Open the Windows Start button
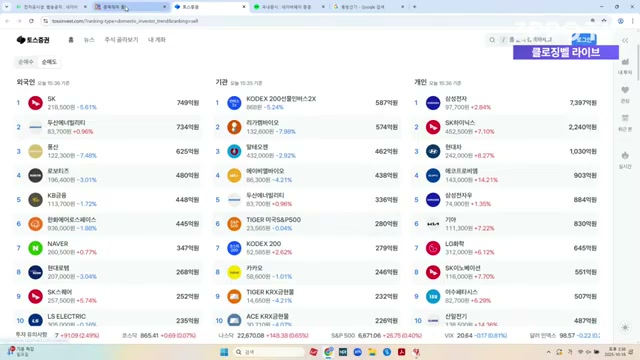The width and height of the screenshot is (640, 360). click(224, 352)
